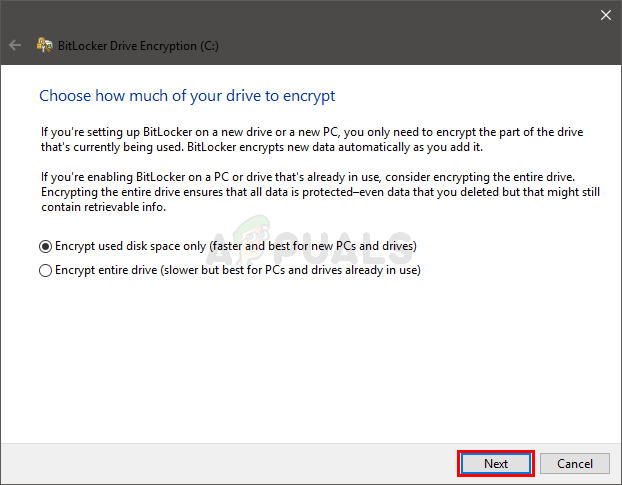The width and height of the screenshot is (622, 485).
Task: Click the heading Choose how much of your drive to encrypt
Action: click(187, 96)
